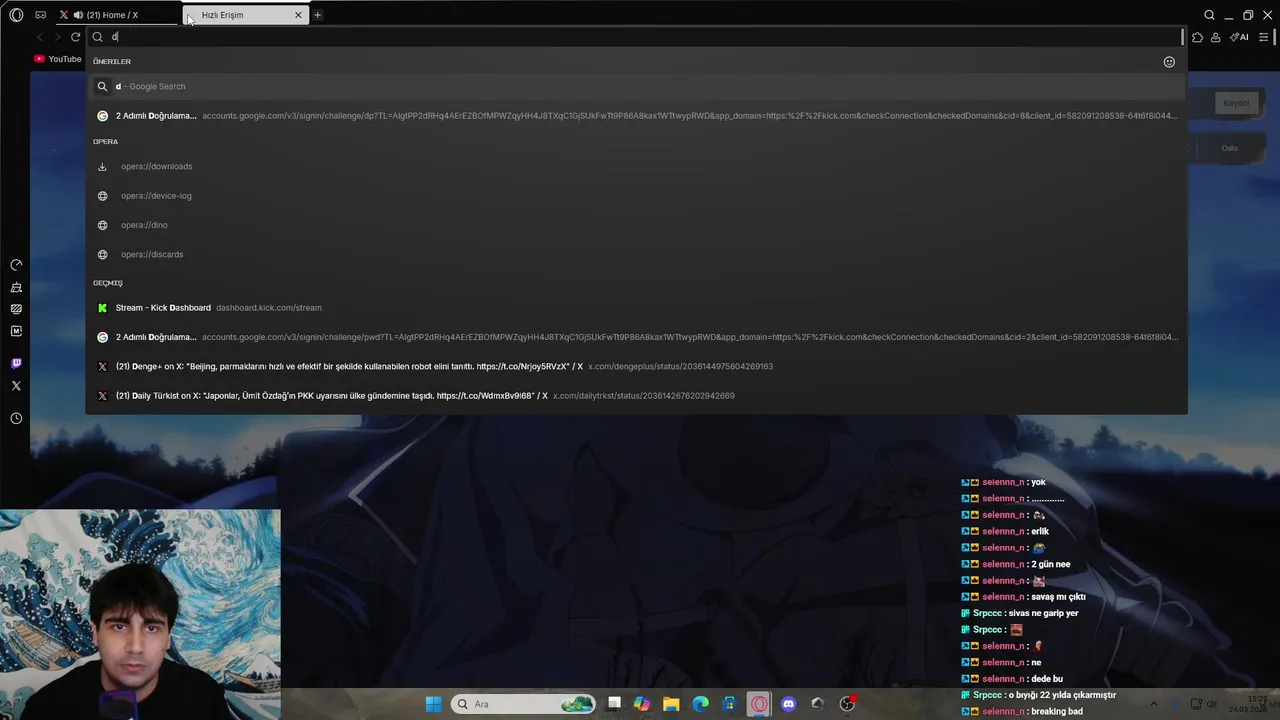This screenshot has height=720, width=1280.
Task: Open 2 Adımlı Doğrulama entry under Geçmiş
Action: coord(636,337)
